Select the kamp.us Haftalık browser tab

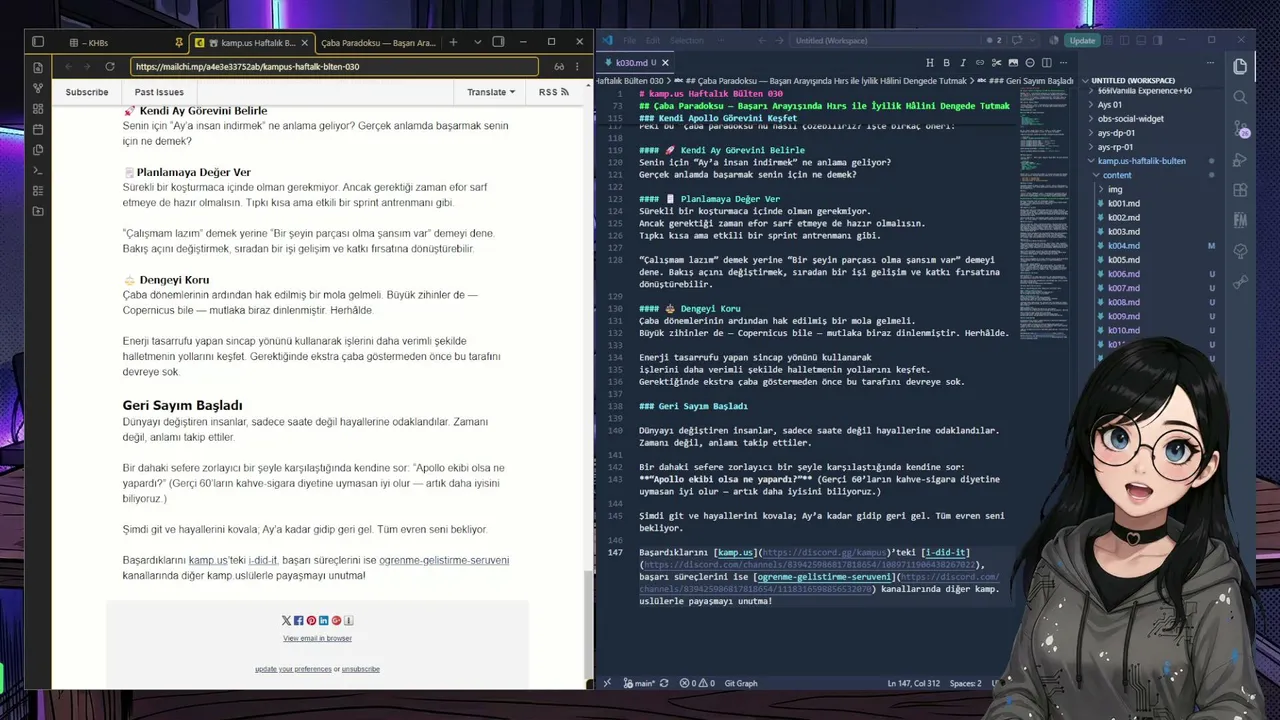(251, 42)
